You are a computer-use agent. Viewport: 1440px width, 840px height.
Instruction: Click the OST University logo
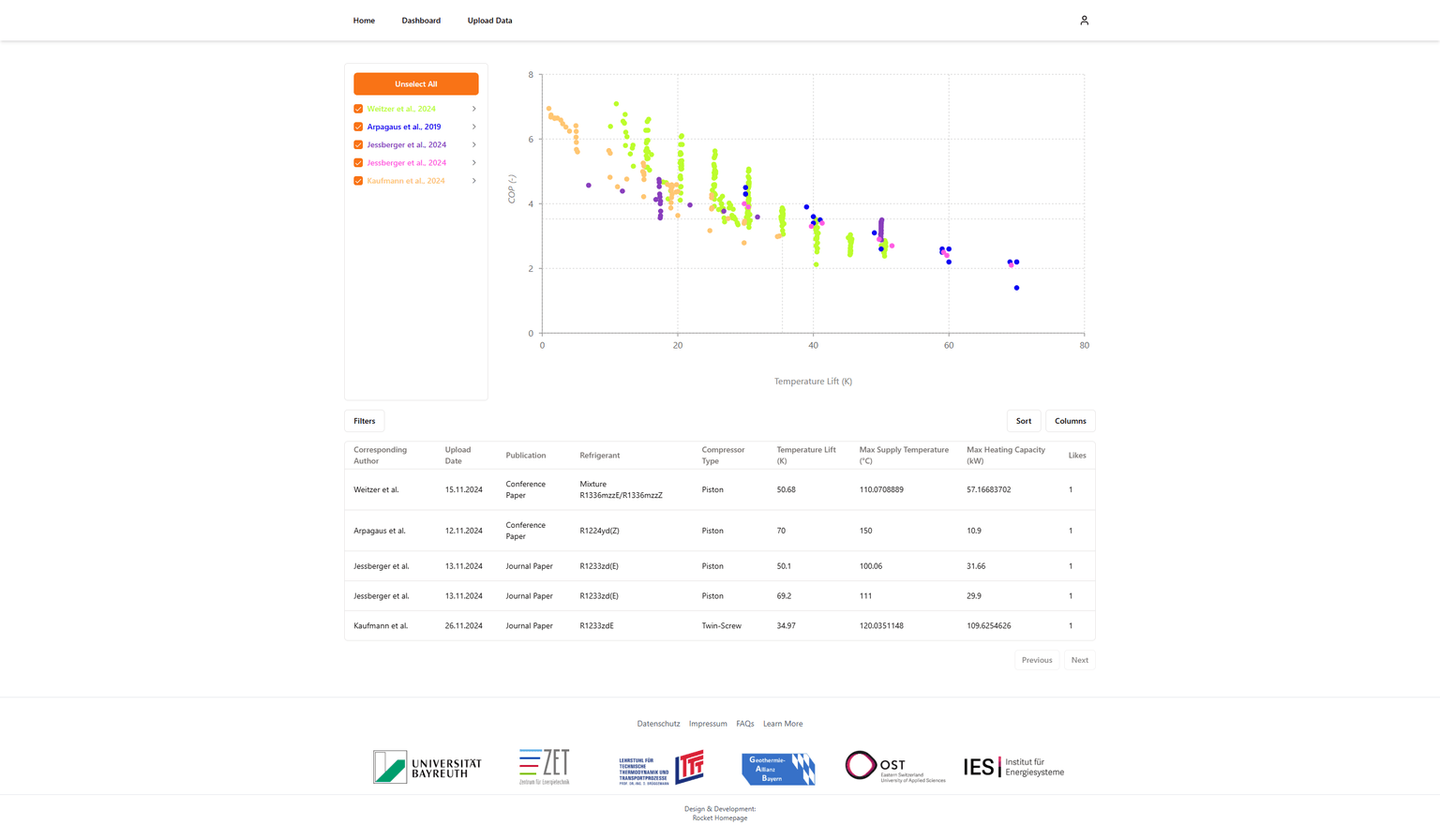893,766
